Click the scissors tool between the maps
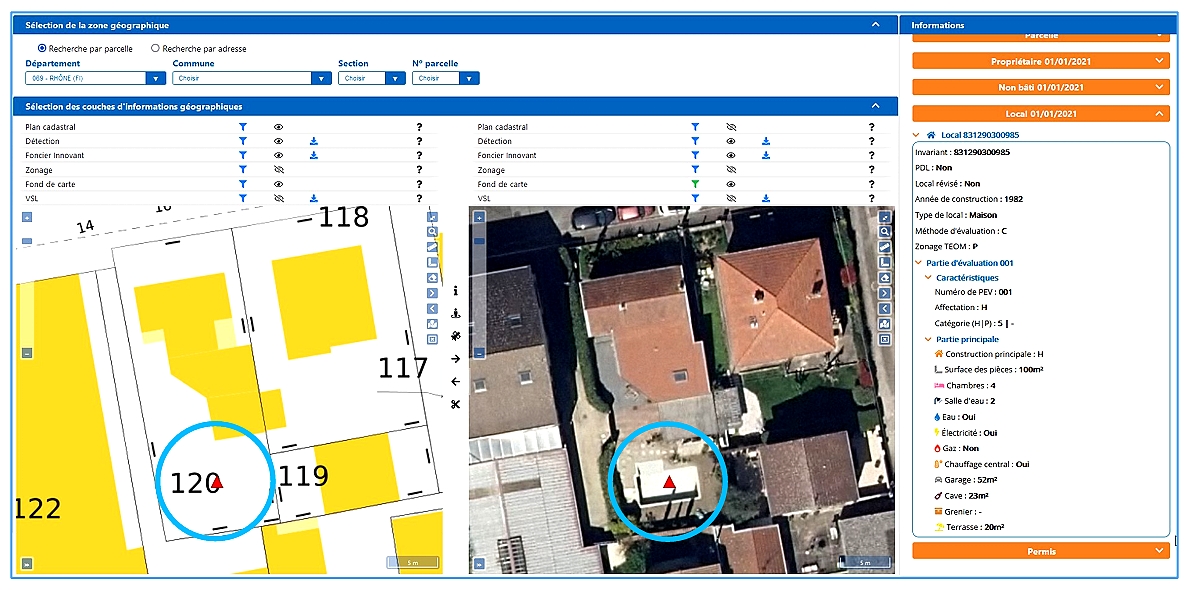This screenshot has height=590, width=1188. [x=455, y=404]
